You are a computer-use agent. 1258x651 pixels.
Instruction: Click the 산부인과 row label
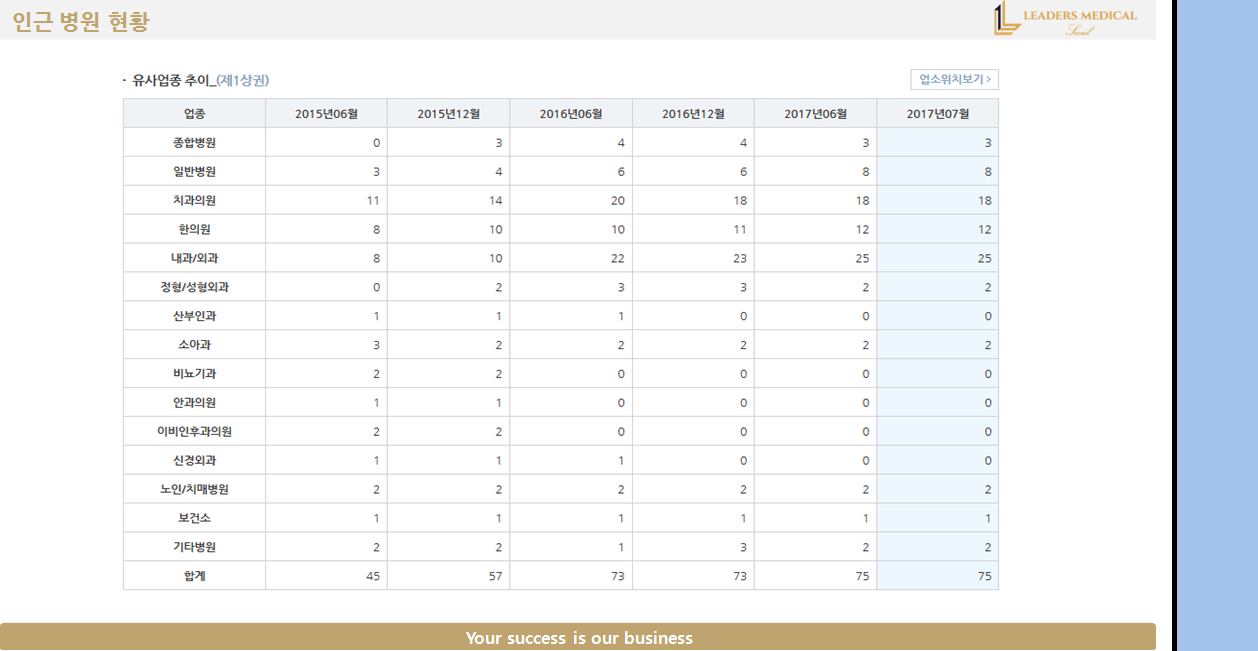tap(194, 316)
